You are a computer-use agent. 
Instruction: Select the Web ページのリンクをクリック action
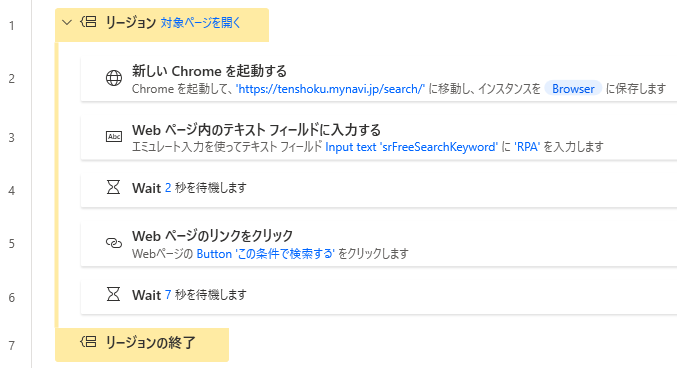click(x=379, y=244)
